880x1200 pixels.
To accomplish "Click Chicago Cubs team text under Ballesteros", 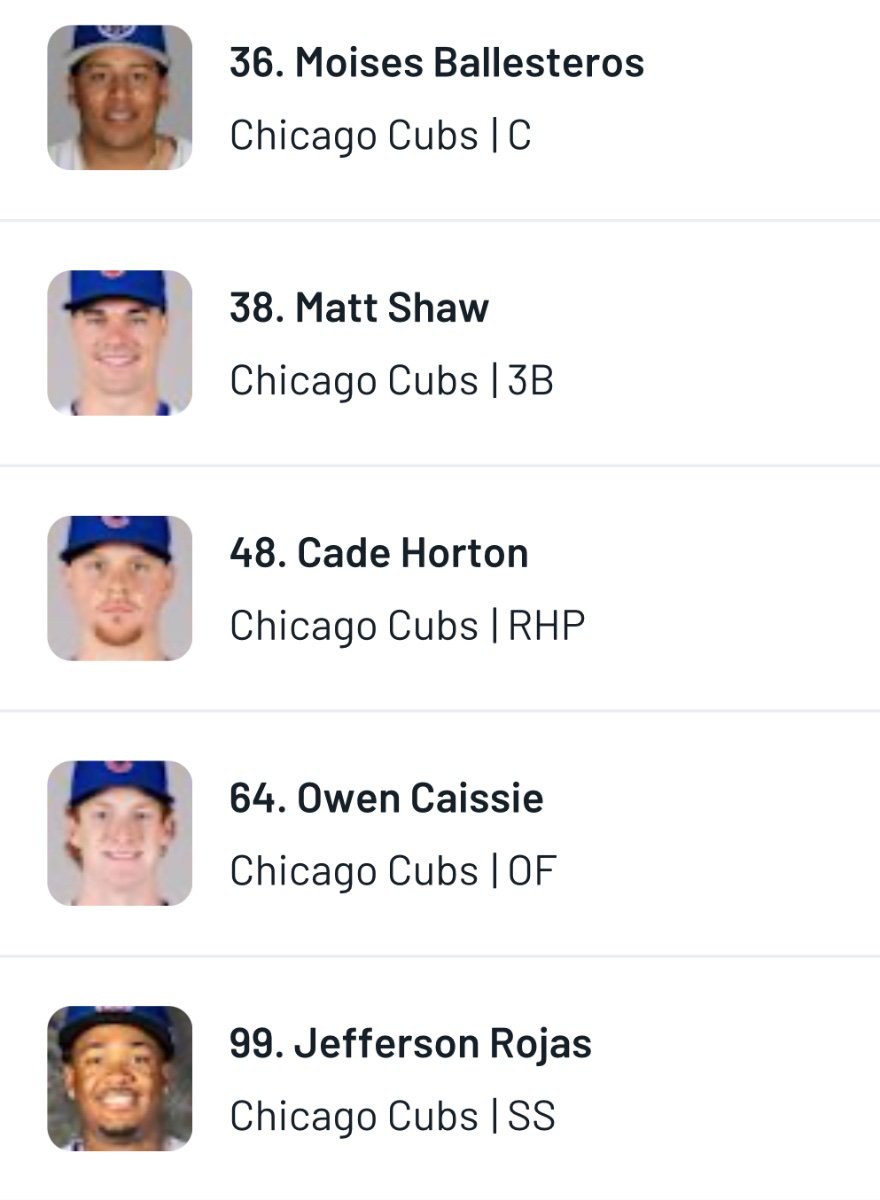I will click(x=354, y=135).
